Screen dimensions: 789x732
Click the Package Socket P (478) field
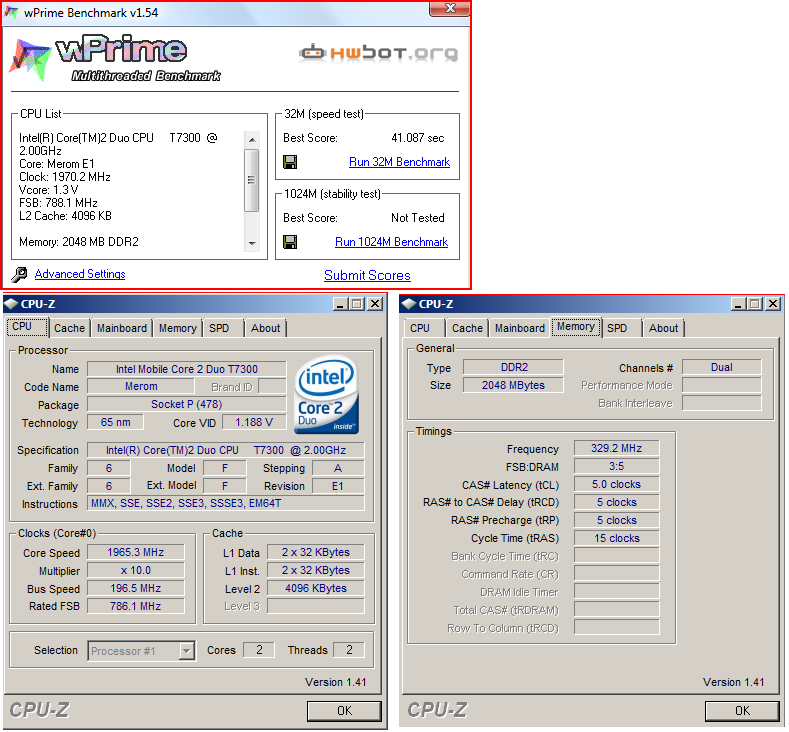pyautogui.click(x=187, y=404)
